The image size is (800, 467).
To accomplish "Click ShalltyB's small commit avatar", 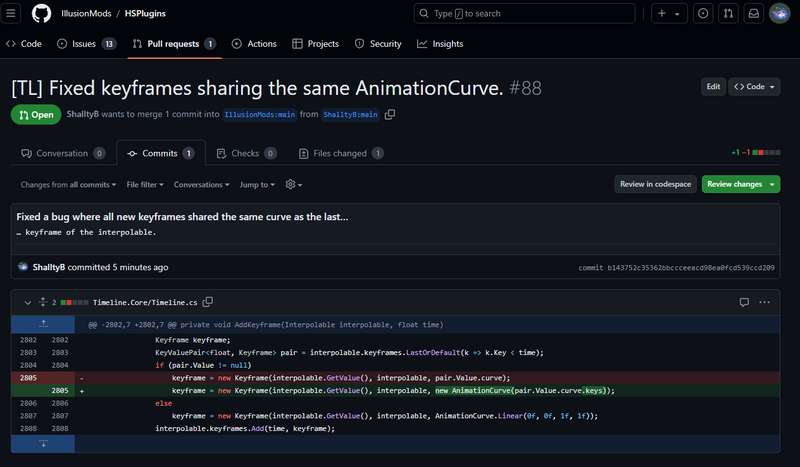I will (x=22, y=266).
